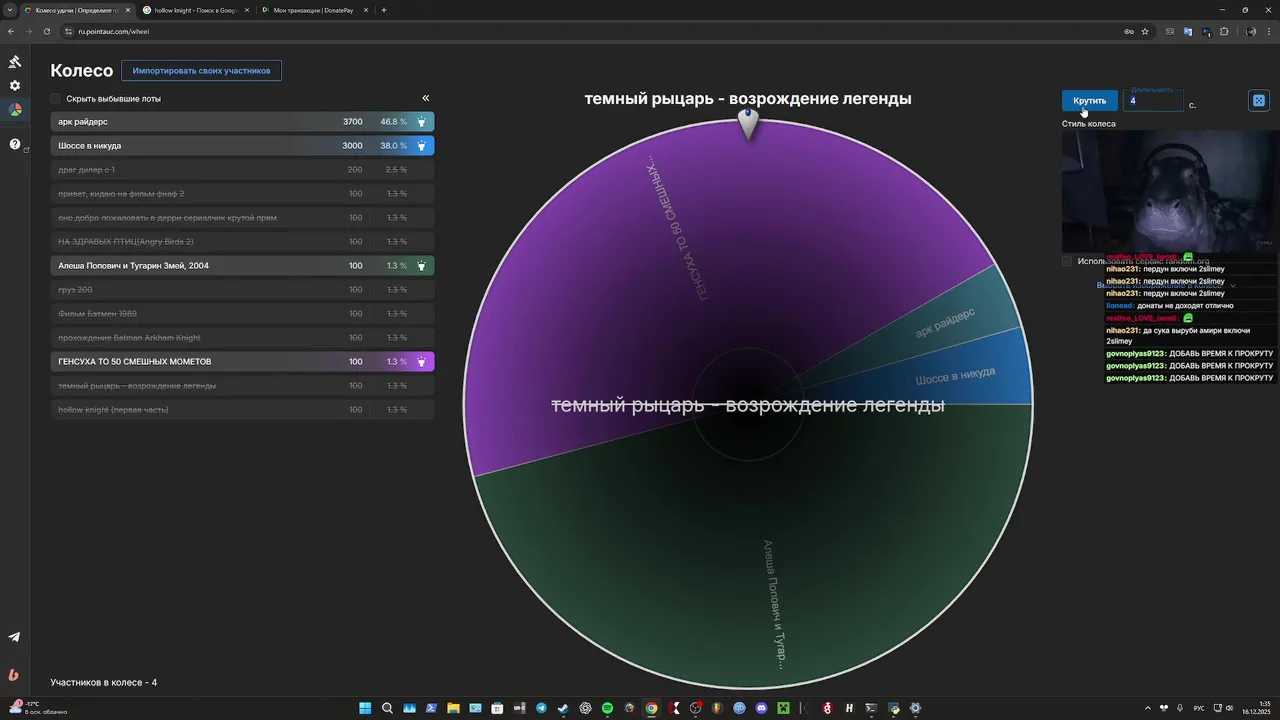Image resolution: width=1280 pixels, height=720 pixels.
Task: Open Google Translate extension icon
Action: pos(1188,31)
